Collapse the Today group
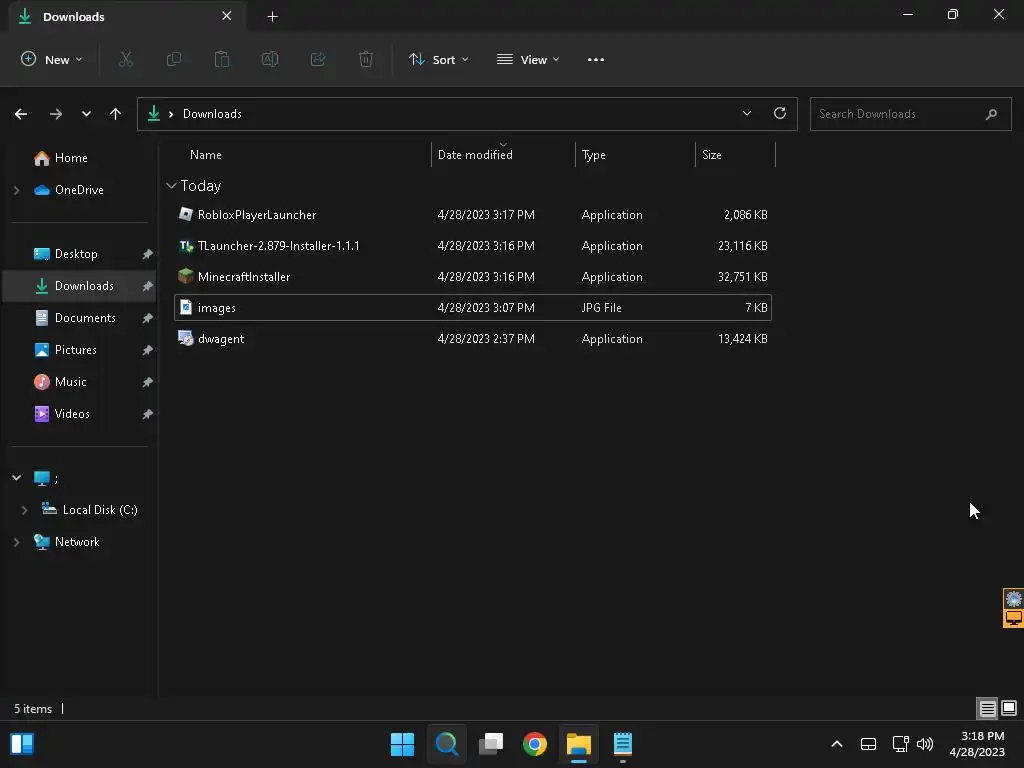This screenshot has width=1024, height=768. click(x=171, y=186)
